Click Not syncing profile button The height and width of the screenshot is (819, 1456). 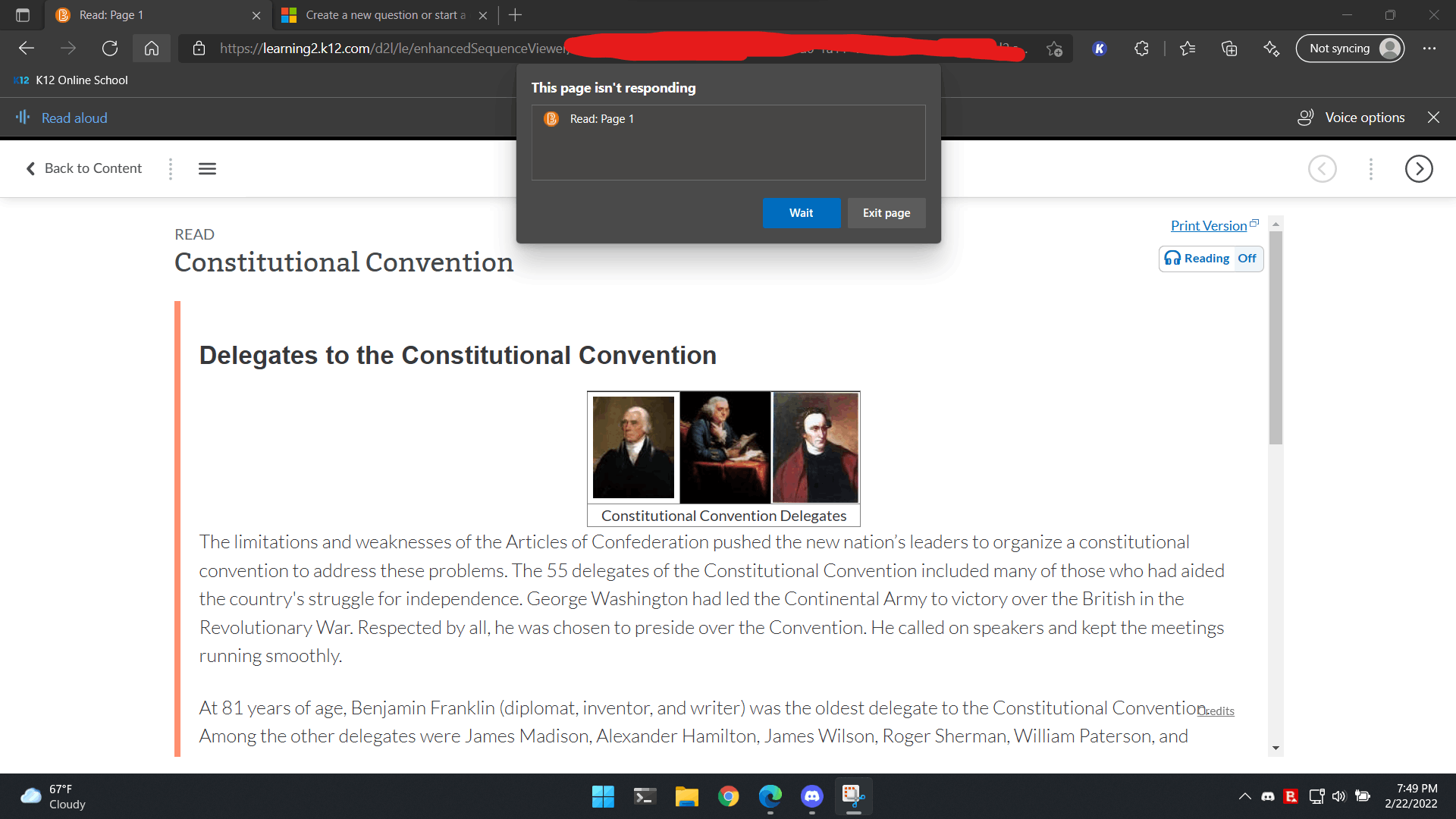1350,49
